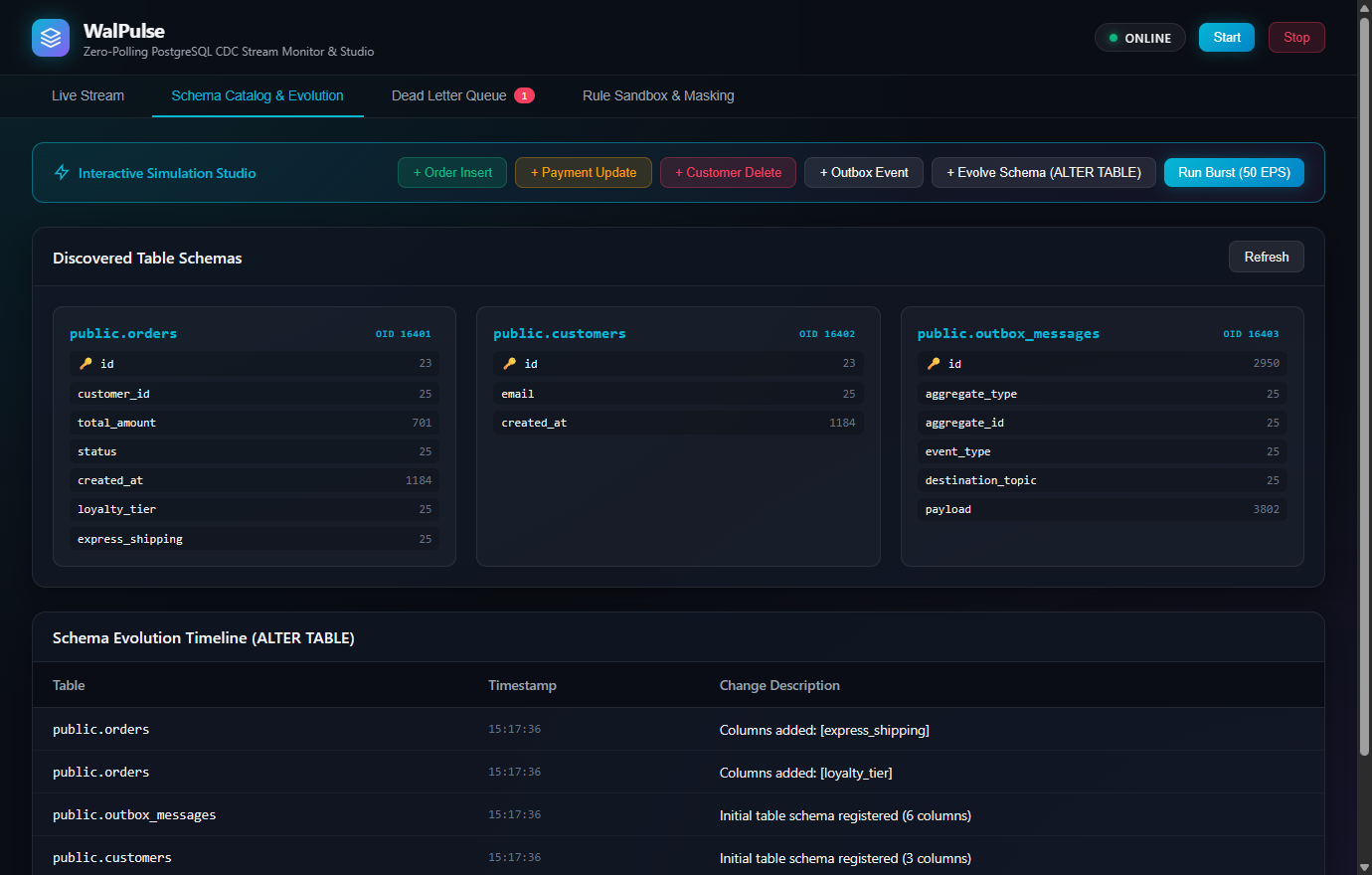
Task: Click the Schema Evolution Timeline heading
Action: click(203, 637)
